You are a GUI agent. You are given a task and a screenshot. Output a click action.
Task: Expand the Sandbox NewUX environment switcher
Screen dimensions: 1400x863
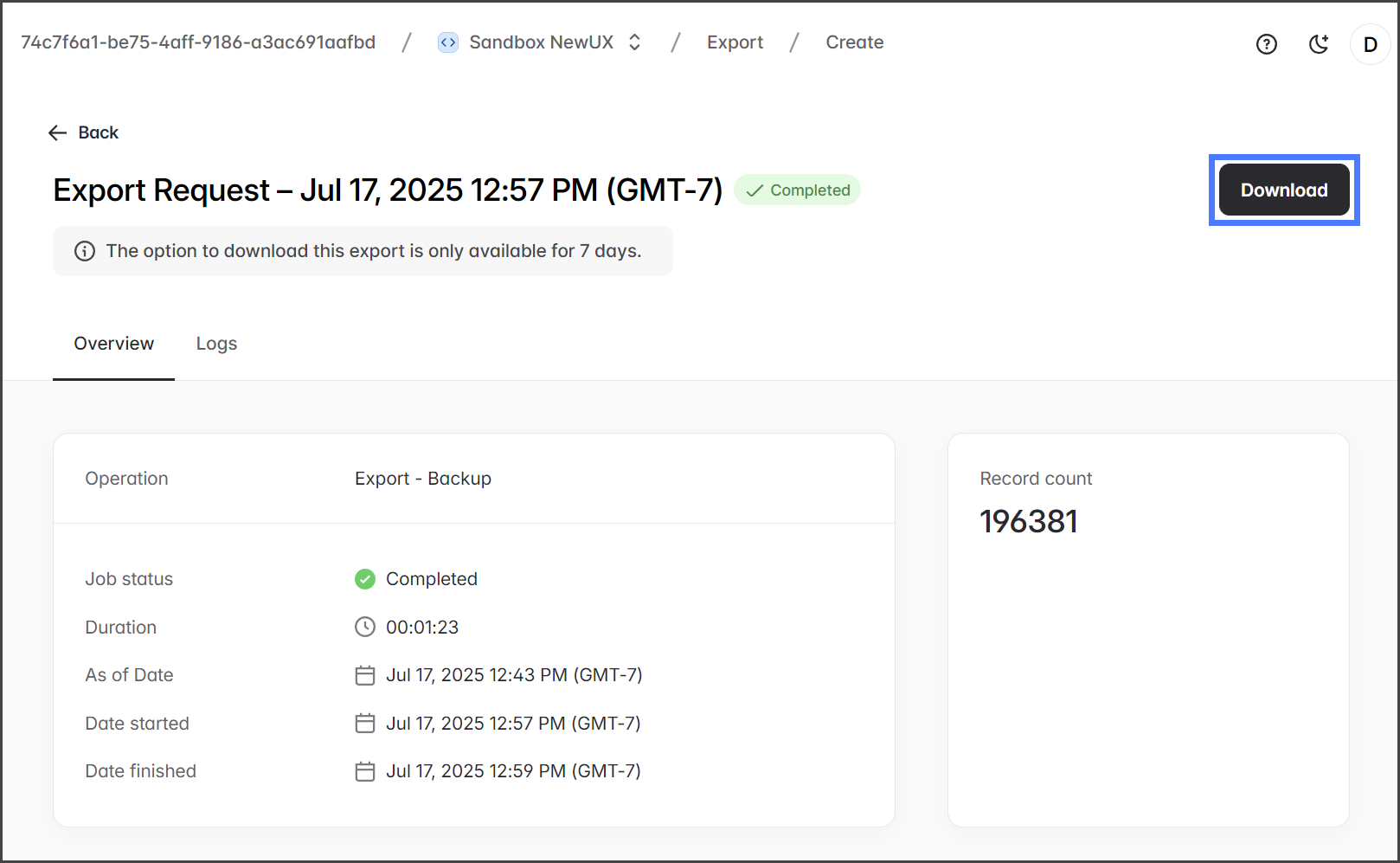coord(634,42)
